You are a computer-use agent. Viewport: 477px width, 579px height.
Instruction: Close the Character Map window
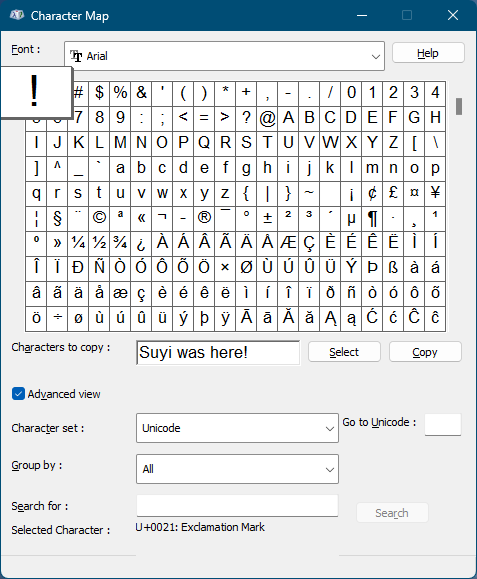pyautogui.click(x=453, y=15)
